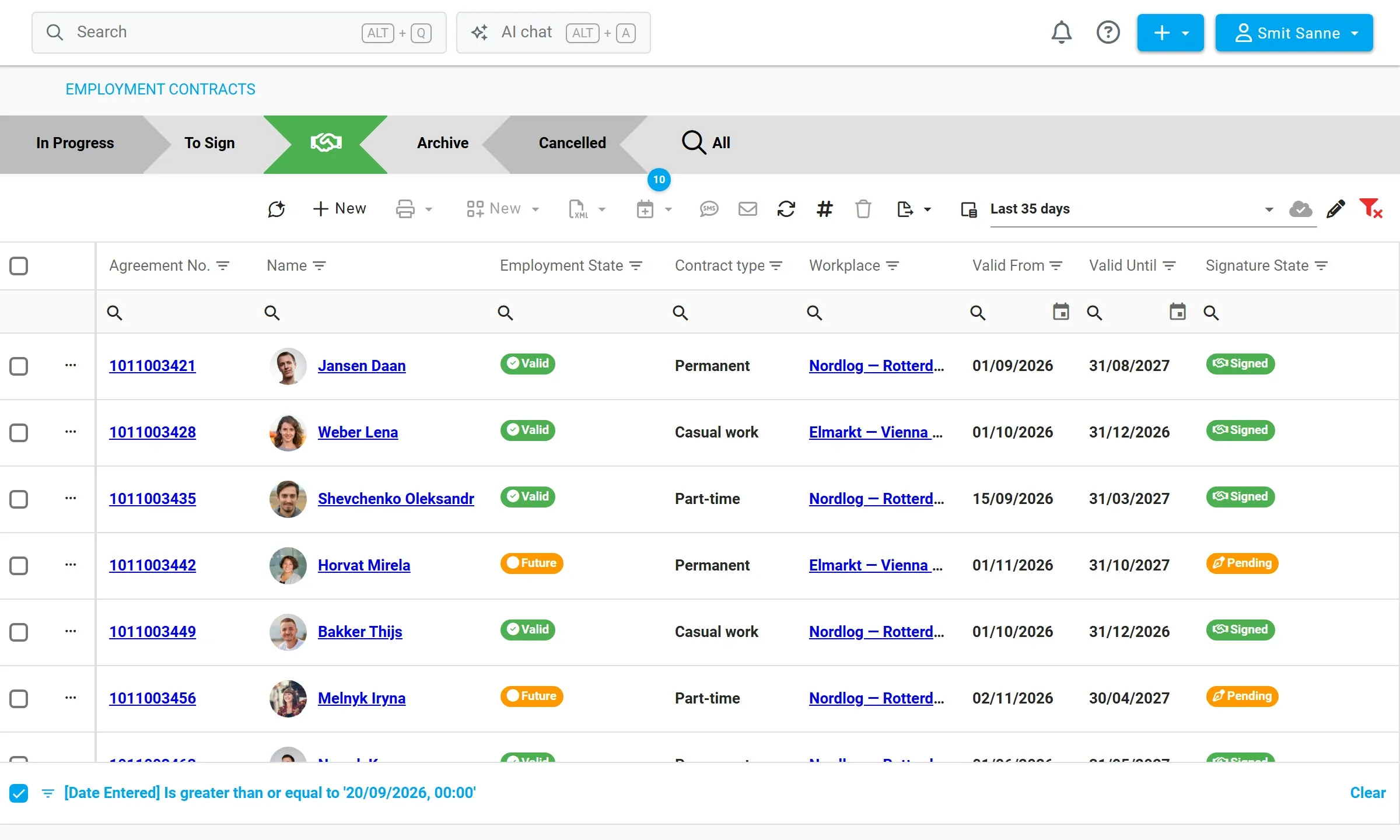Check the row checkbox for Melnyk Iryna
Screen dimensions: 1400x840
19,699
